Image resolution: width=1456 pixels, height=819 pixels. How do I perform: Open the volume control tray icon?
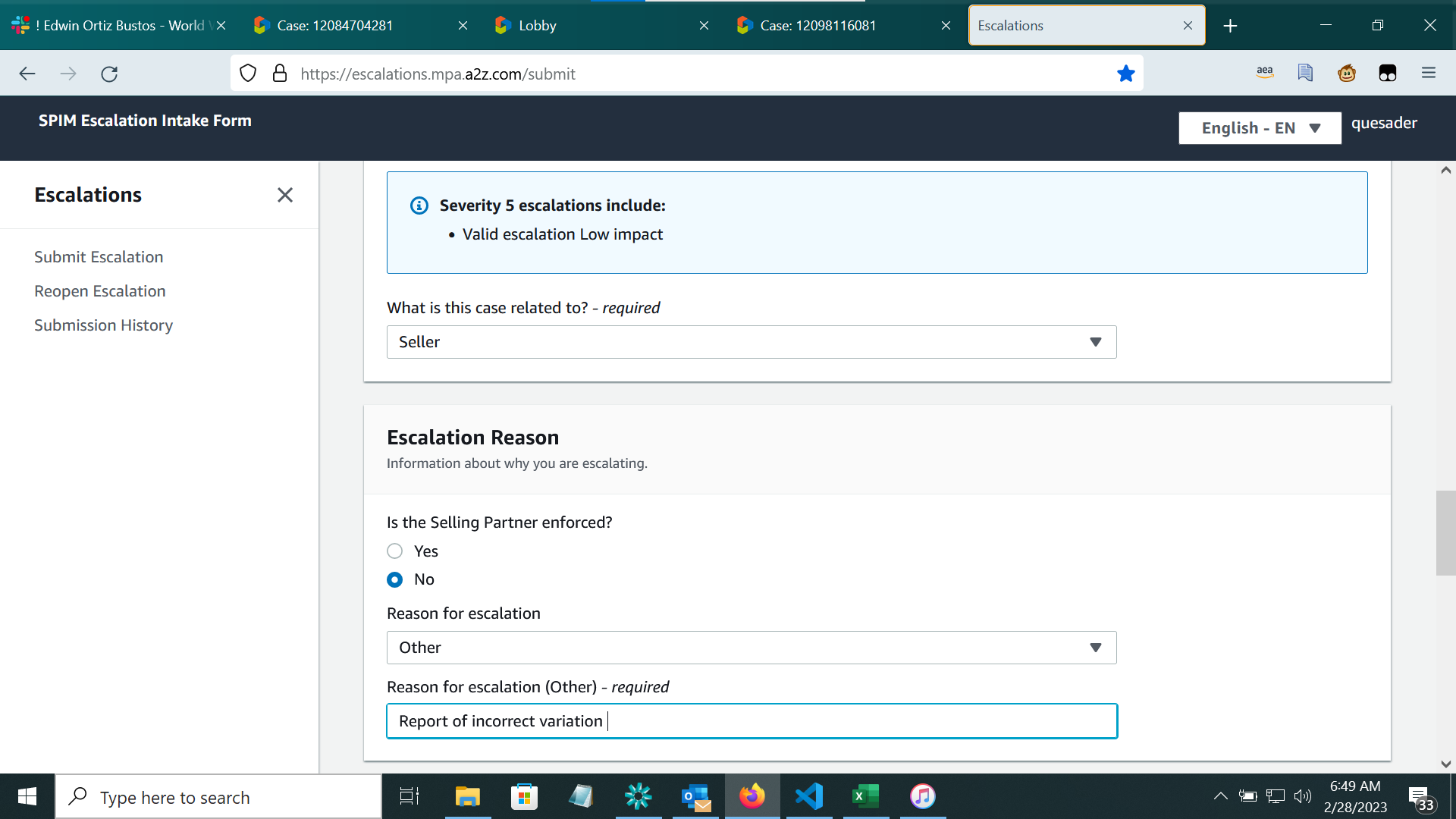click(x=1303, y=796)
